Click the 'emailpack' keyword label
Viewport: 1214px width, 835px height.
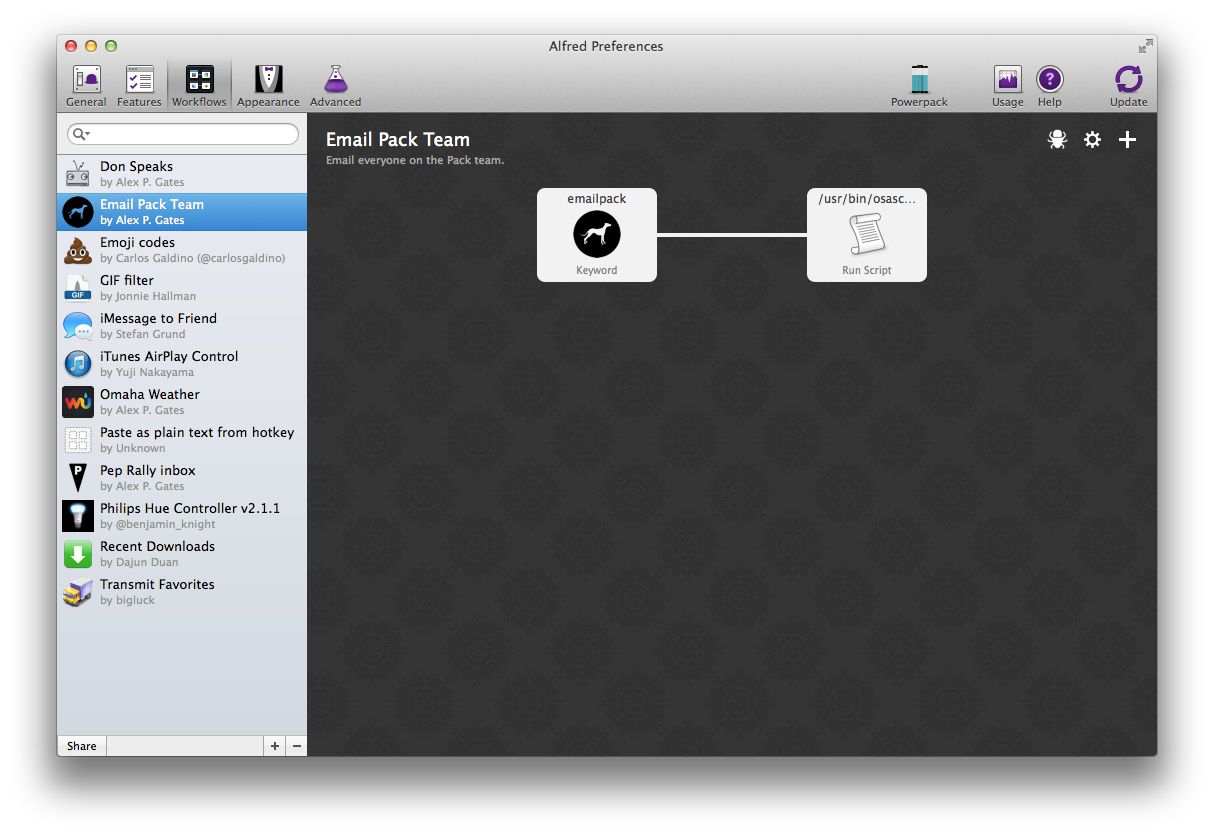[597, 199]
